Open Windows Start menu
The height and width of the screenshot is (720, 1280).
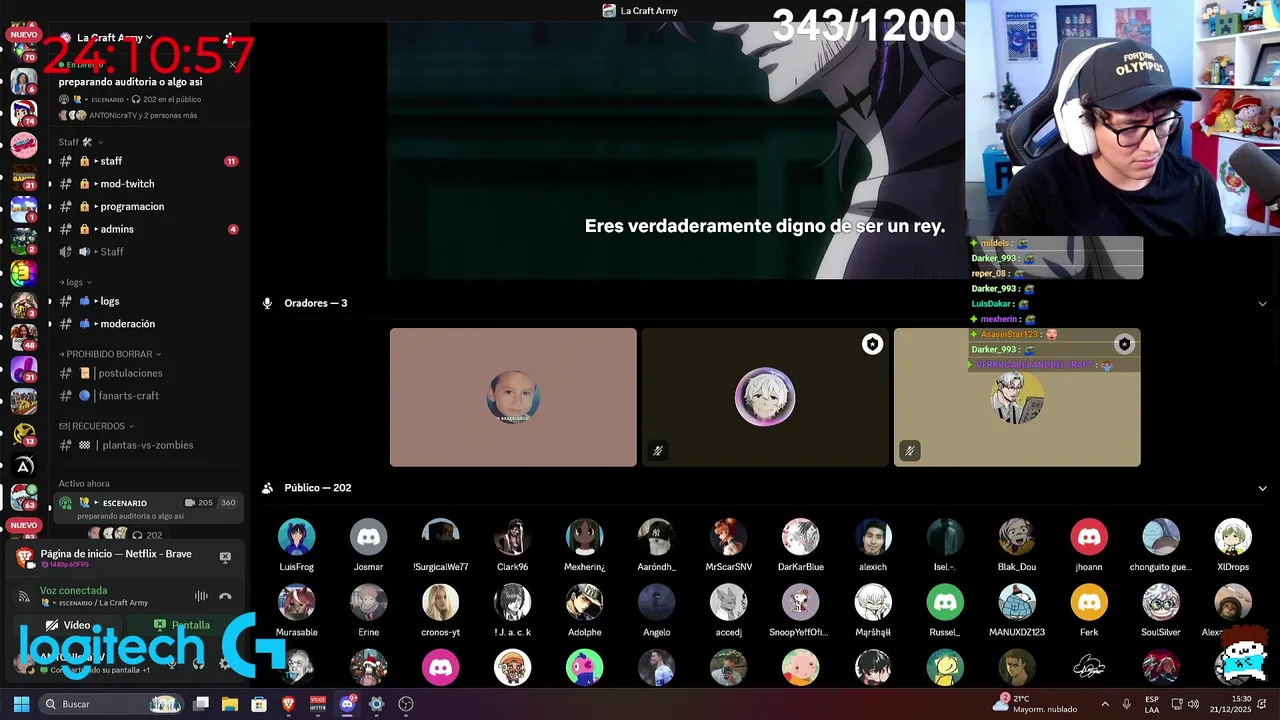[21, 704]
